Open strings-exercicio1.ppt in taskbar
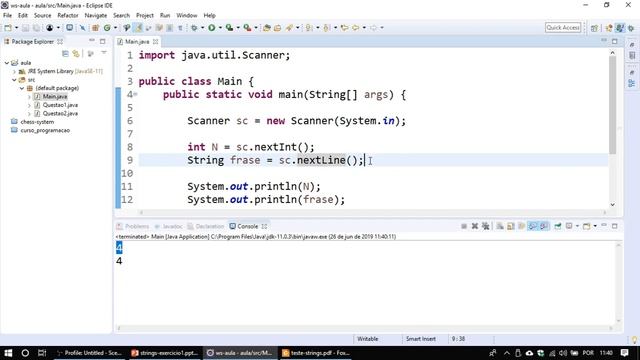Viewport: 640px width, 360px height. tap(165, 353)
